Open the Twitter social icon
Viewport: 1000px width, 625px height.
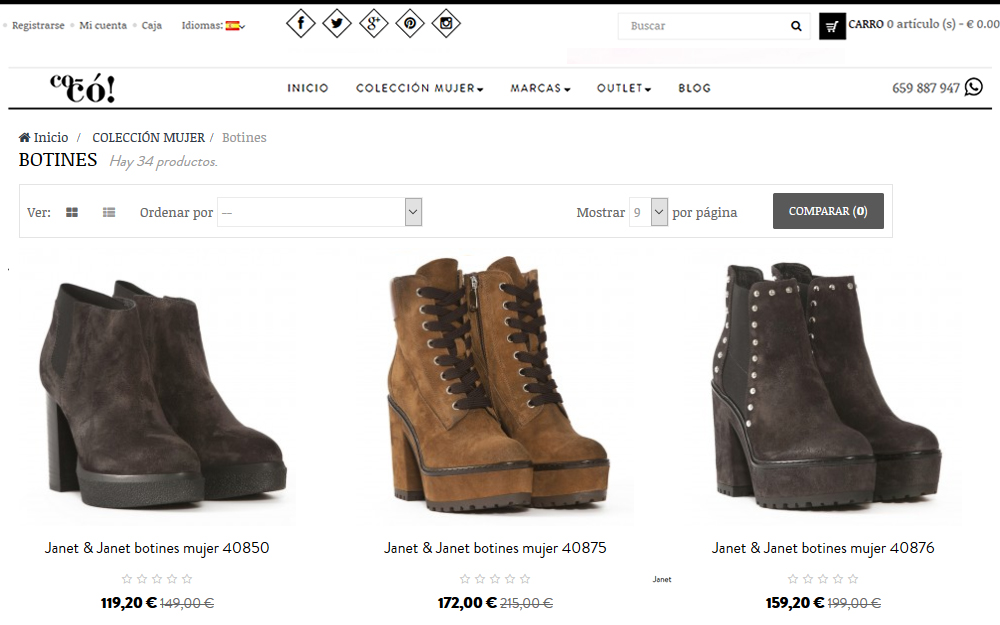[x=337, y=24]
